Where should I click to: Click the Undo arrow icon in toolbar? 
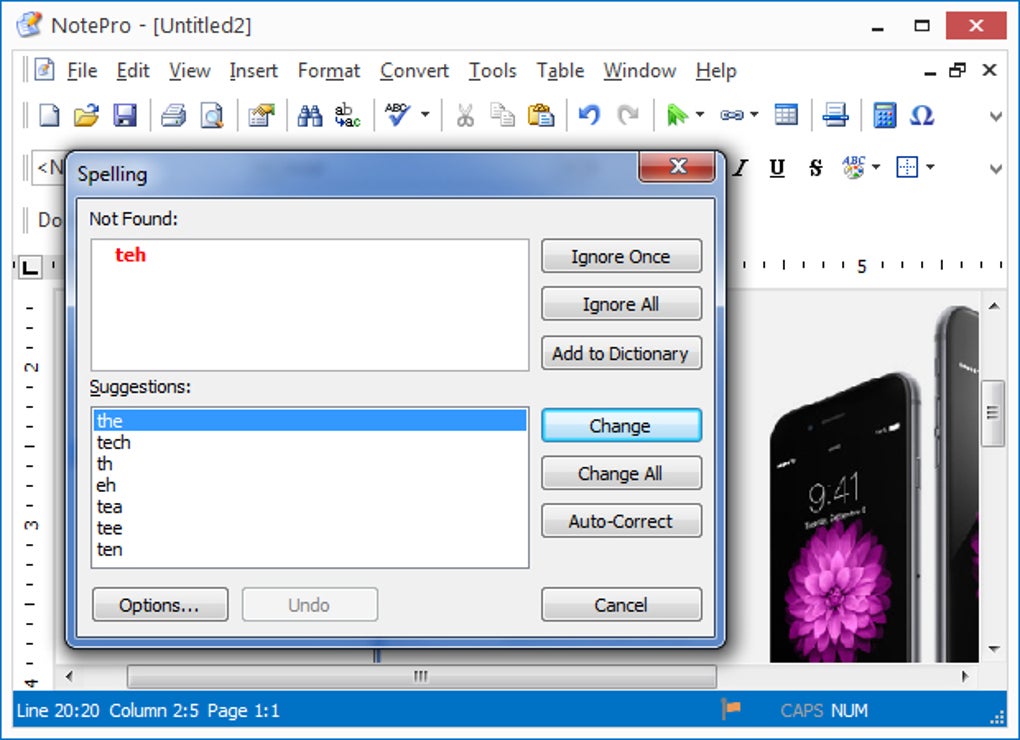click(x=589, y=115)
